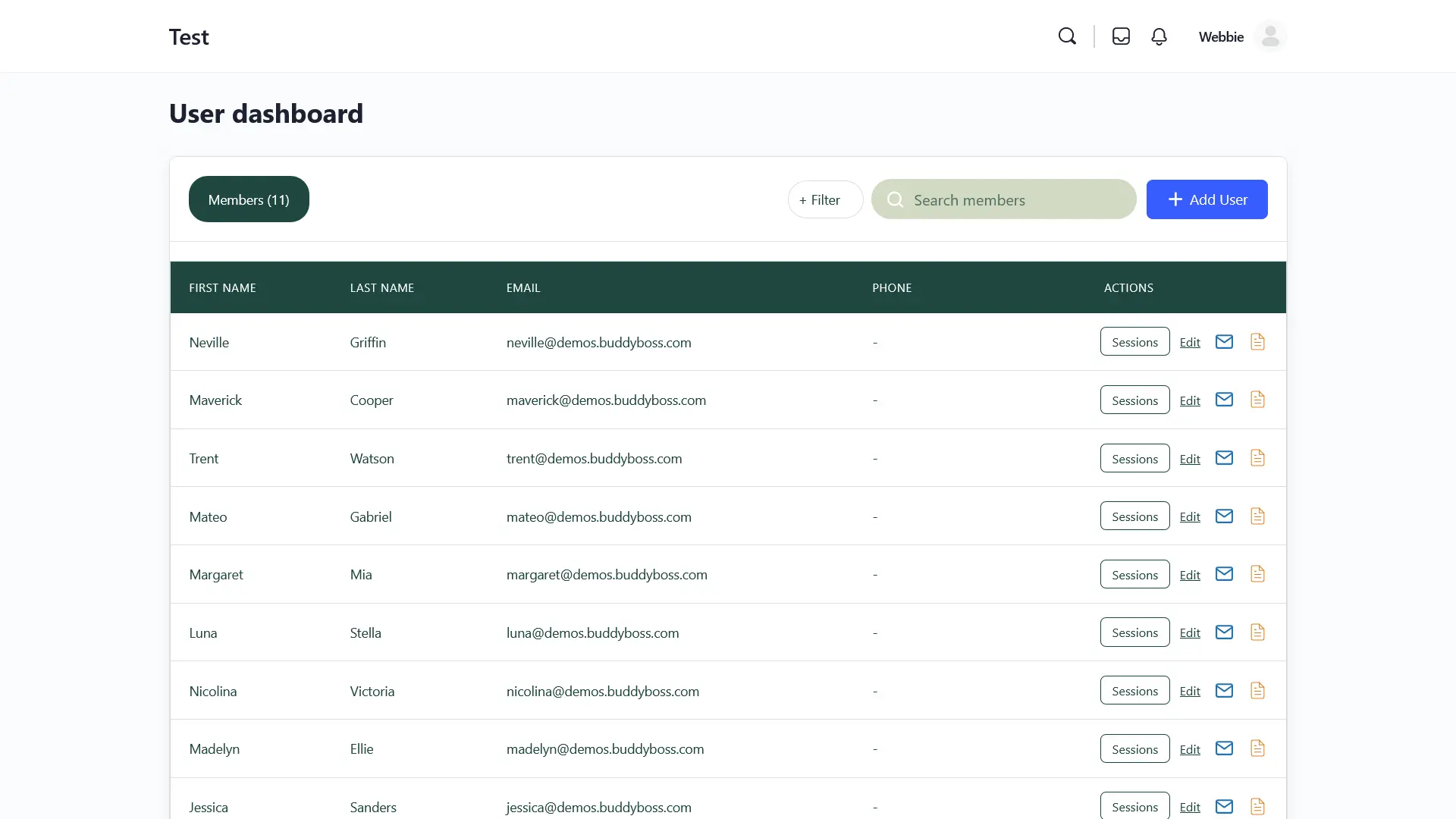
Task: Select the Members (11) tab
Action: (249, 199)
